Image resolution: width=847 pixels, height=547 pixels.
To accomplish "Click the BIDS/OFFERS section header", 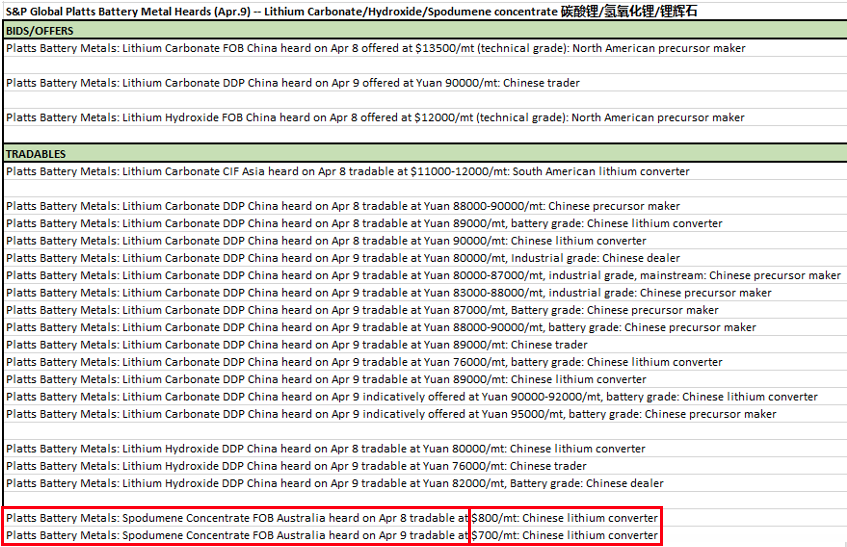I will (x=425, y=31).
